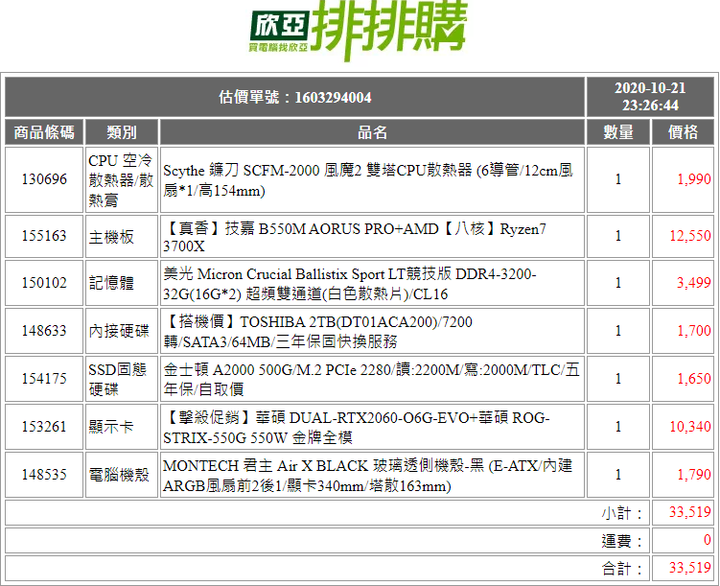Select barcode 154175
This screenshot has height=586, width=720.
pyautogui.click(x=44, y=378)
